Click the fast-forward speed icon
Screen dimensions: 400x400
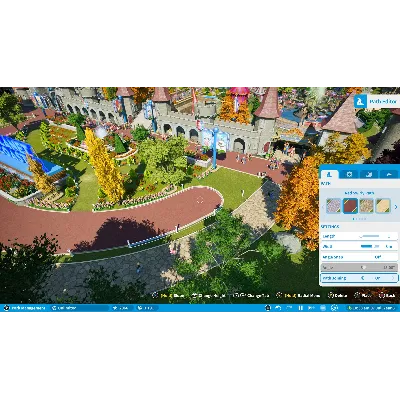[312, 308]
